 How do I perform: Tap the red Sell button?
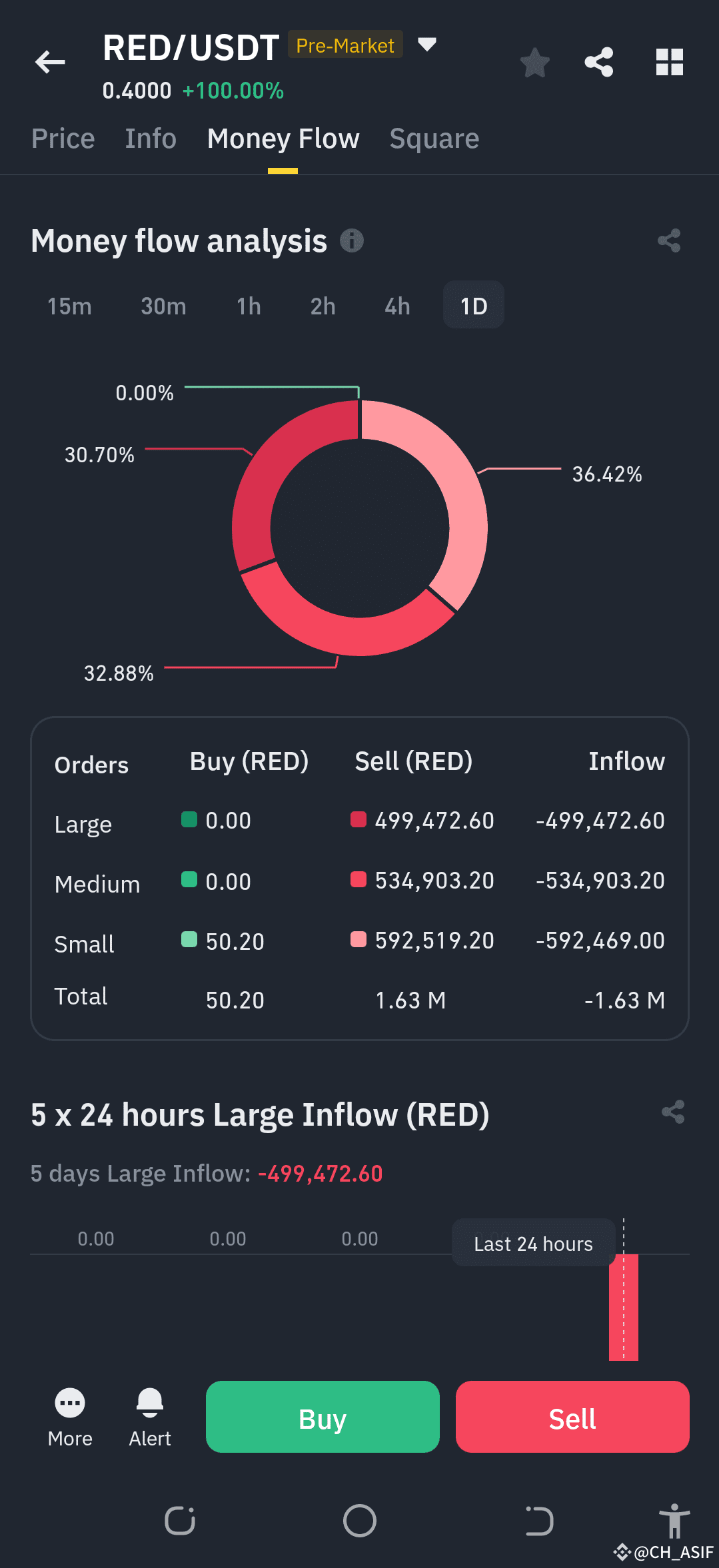pyautogui.click(x=572, y=1417)
